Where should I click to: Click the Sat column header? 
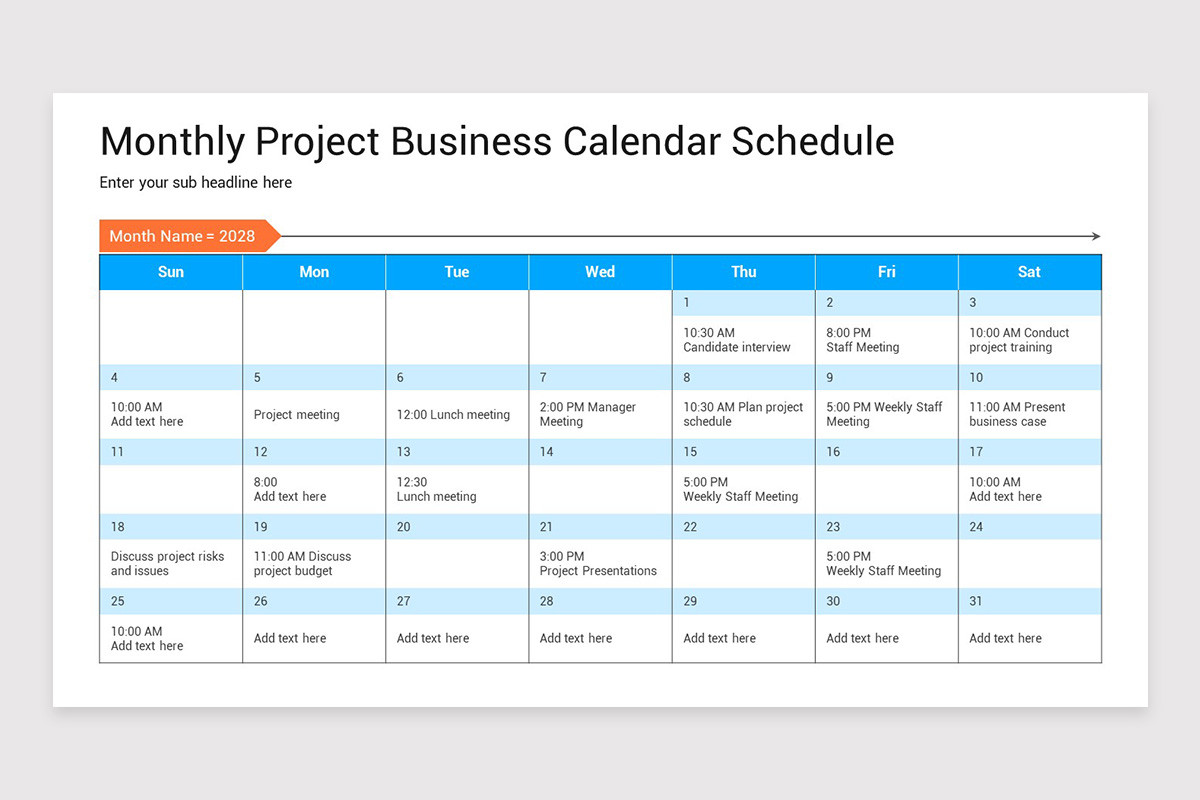pyautogui.click(x=1029, y=272)
